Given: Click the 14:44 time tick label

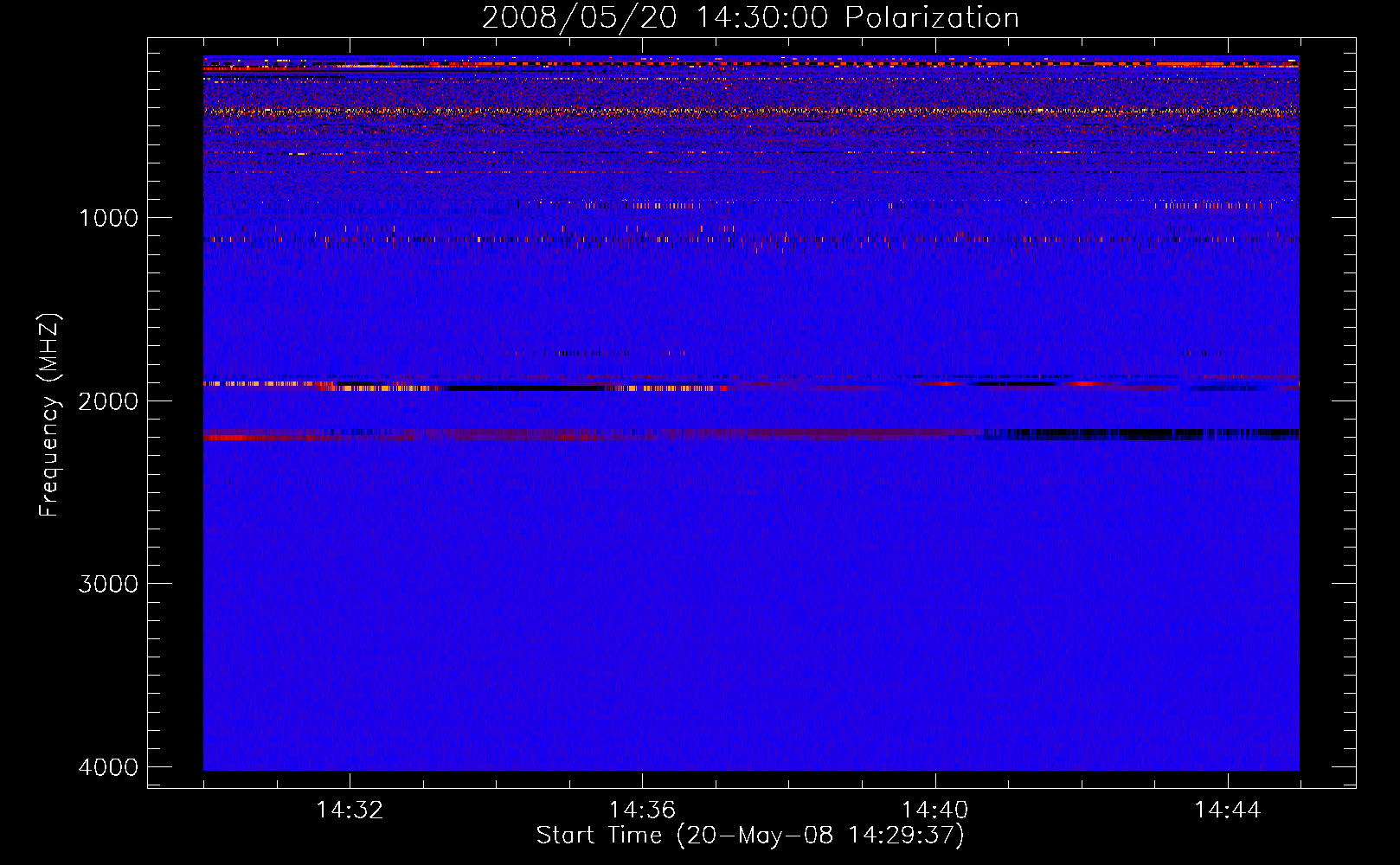Looking at the screenshot, I should click(1228, 811).
